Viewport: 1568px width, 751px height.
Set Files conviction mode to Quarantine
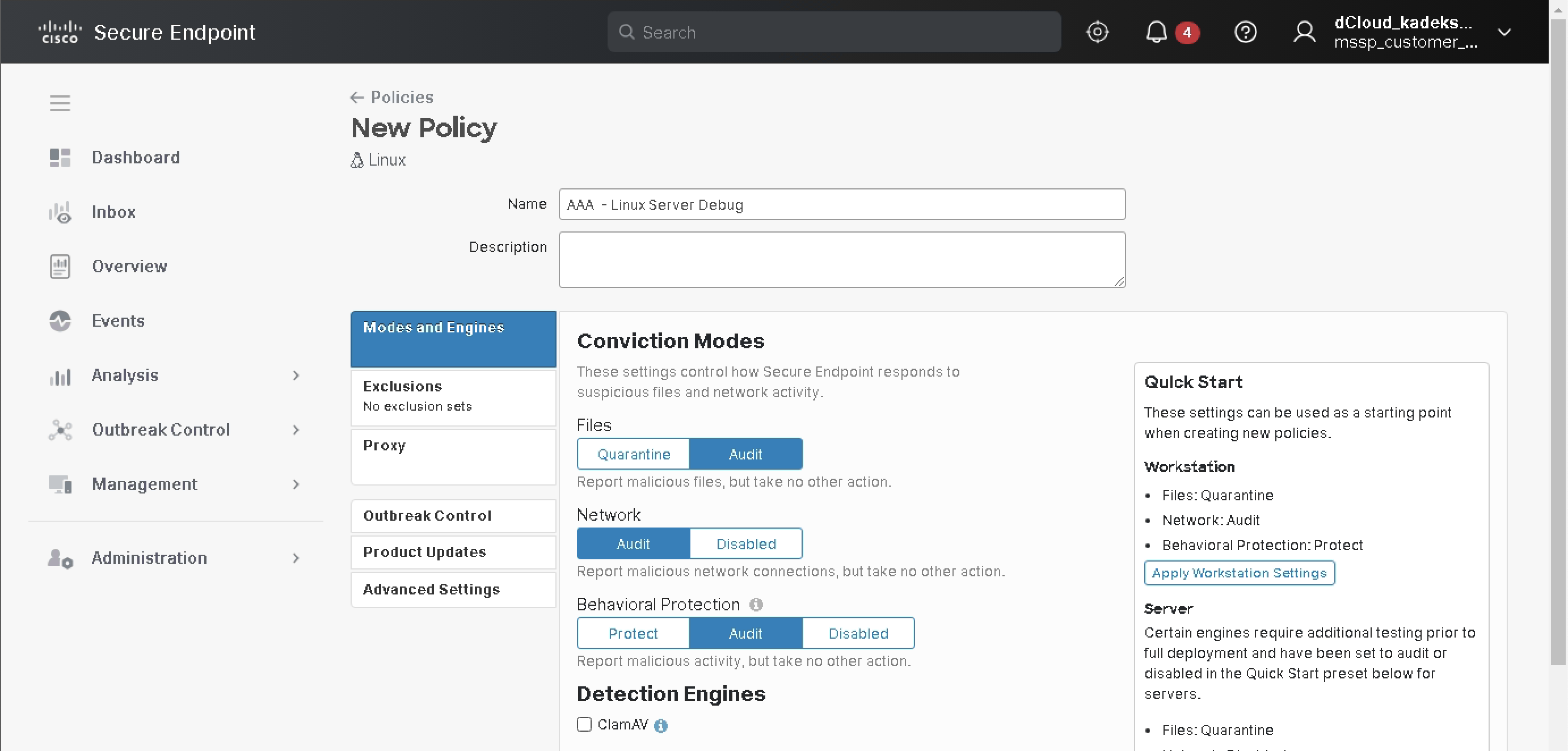tap(633, 454)
